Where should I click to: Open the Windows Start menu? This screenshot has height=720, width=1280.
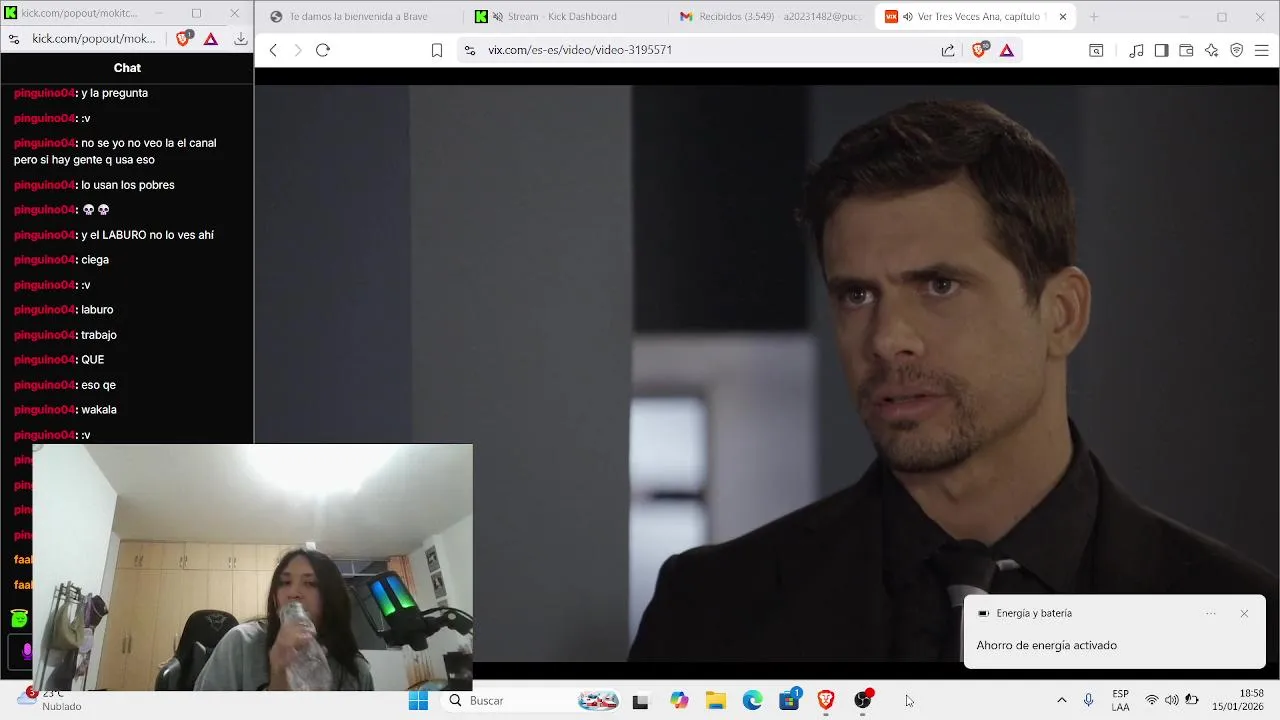[x=418, y=700]
